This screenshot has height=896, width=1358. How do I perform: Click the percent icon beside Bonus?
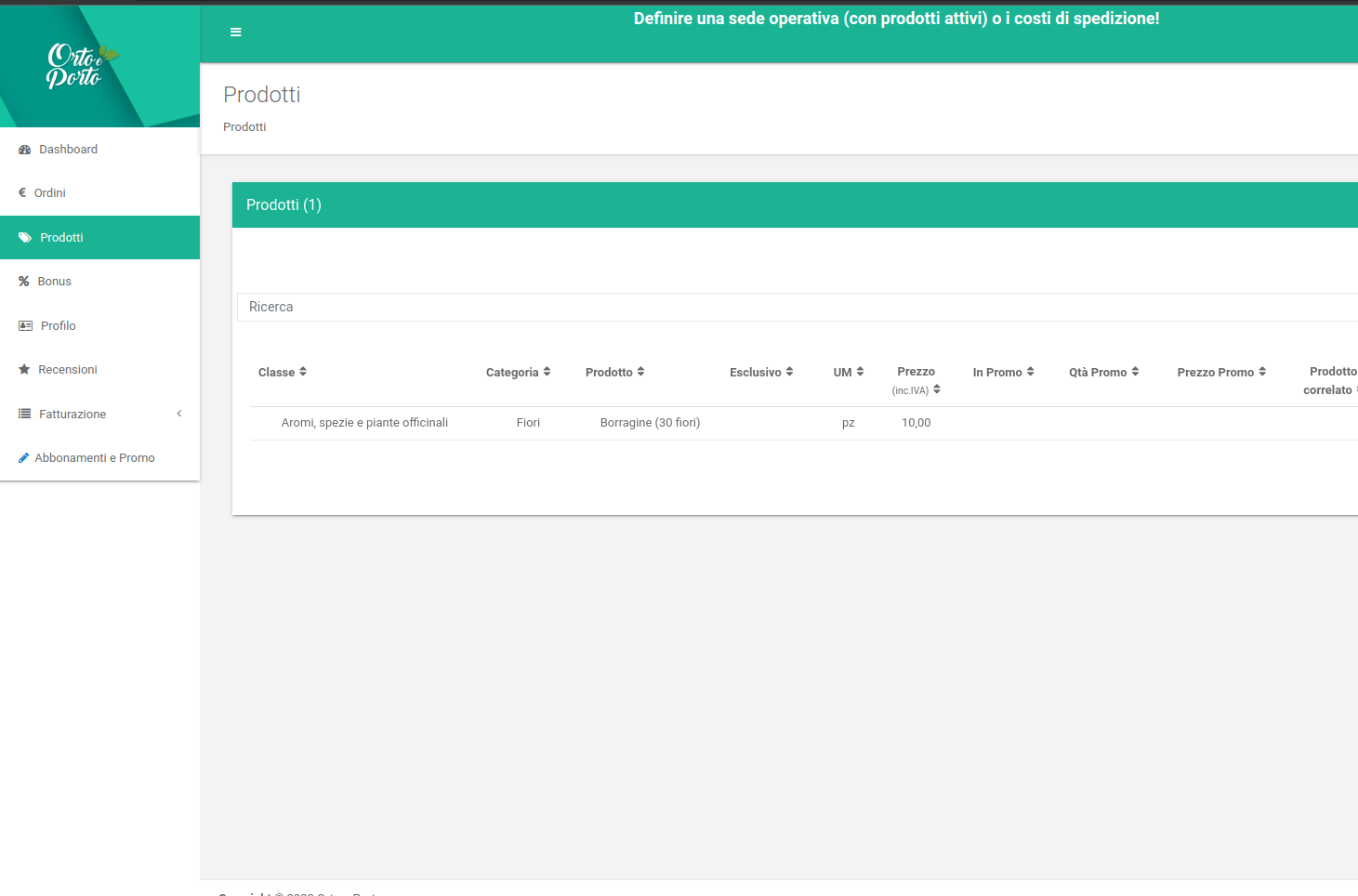24,282
